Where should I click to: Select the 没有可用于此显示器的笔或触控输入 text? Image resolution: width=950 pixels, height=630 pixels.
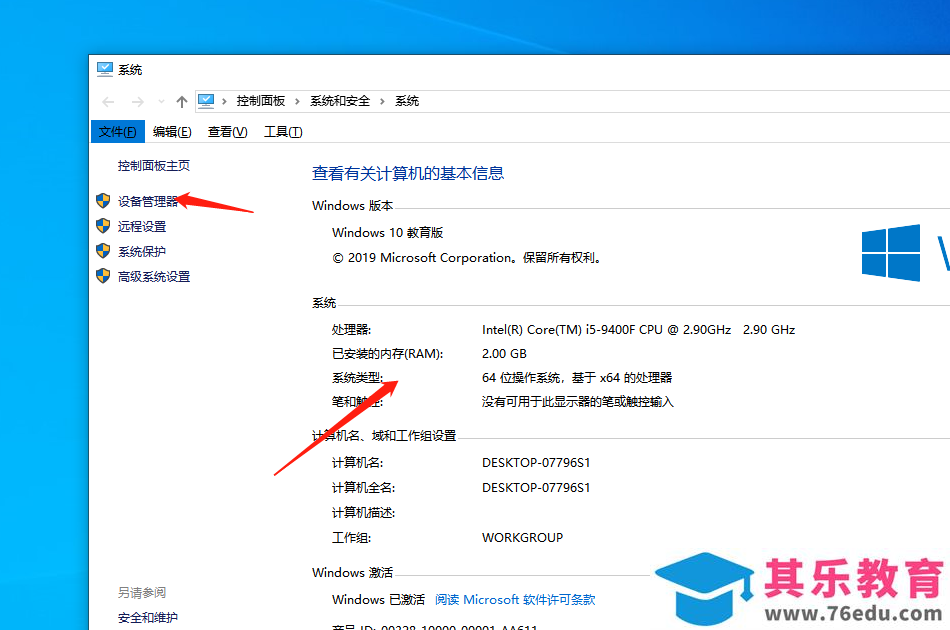(577, 402)
